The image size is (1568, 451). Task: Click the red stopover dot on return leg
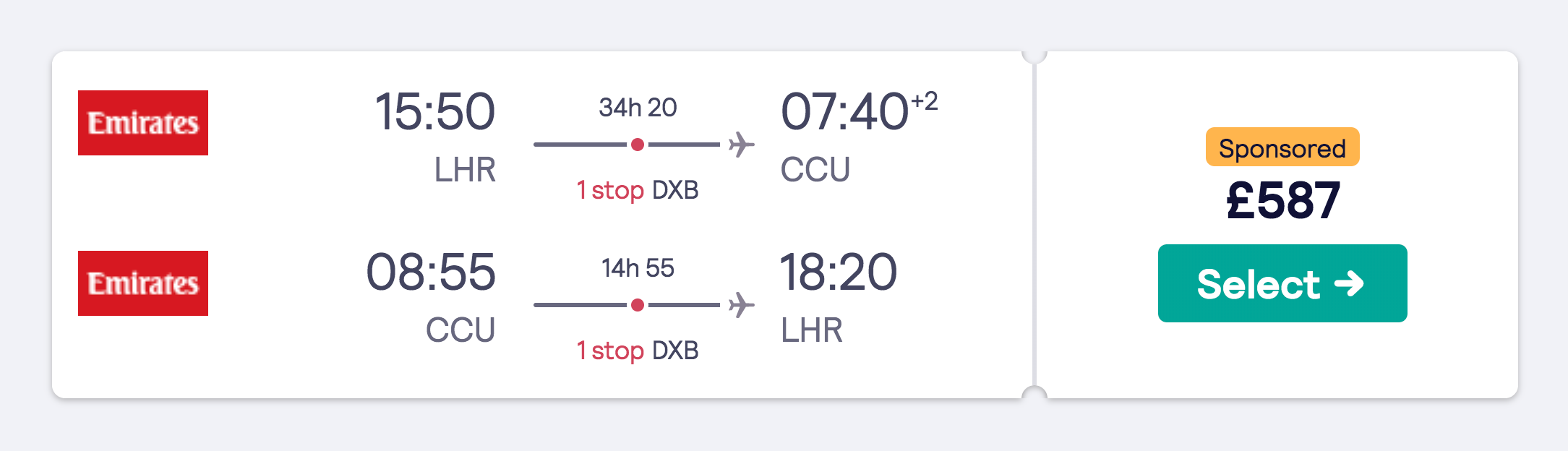click(637, 306)
